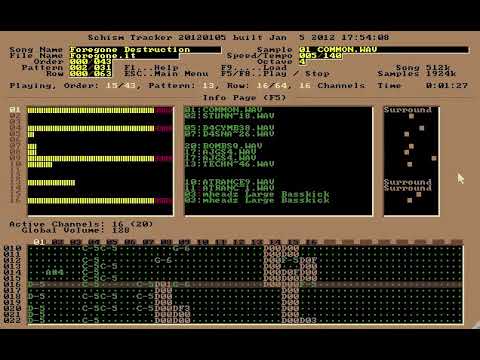Click row number 016 in pattern view

12,284
